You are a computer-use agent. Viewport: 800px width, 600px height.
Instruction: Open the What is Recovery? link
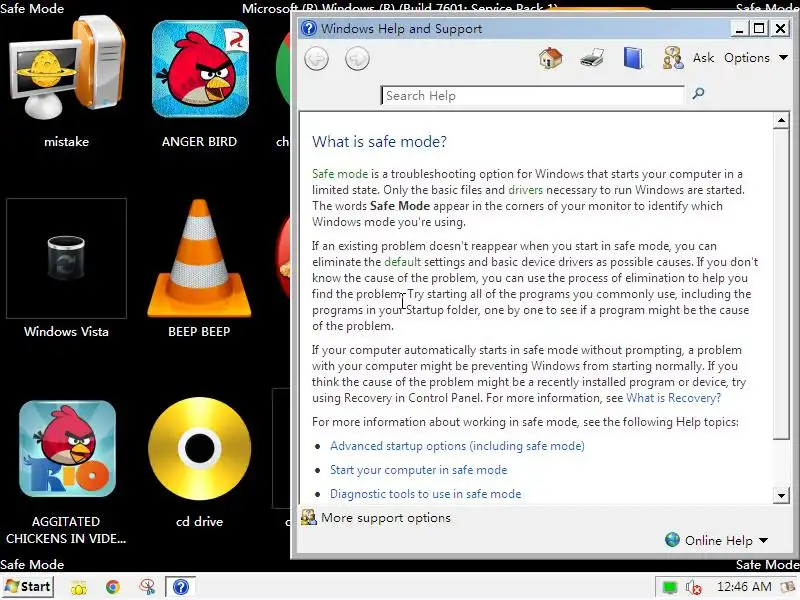tap(673, 398)
